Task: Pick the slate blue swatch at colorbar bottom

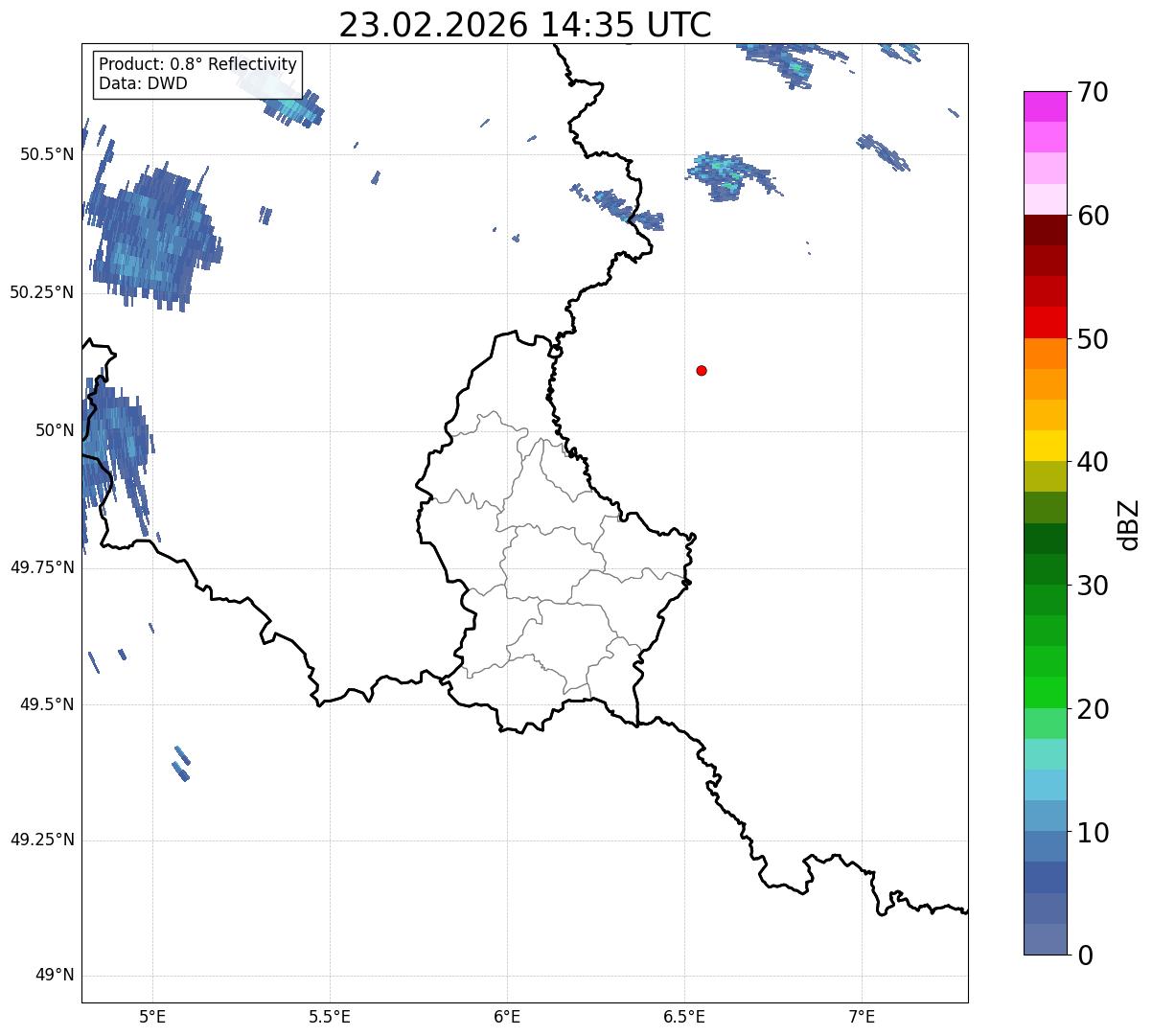Action: (x=1045, y=939)
